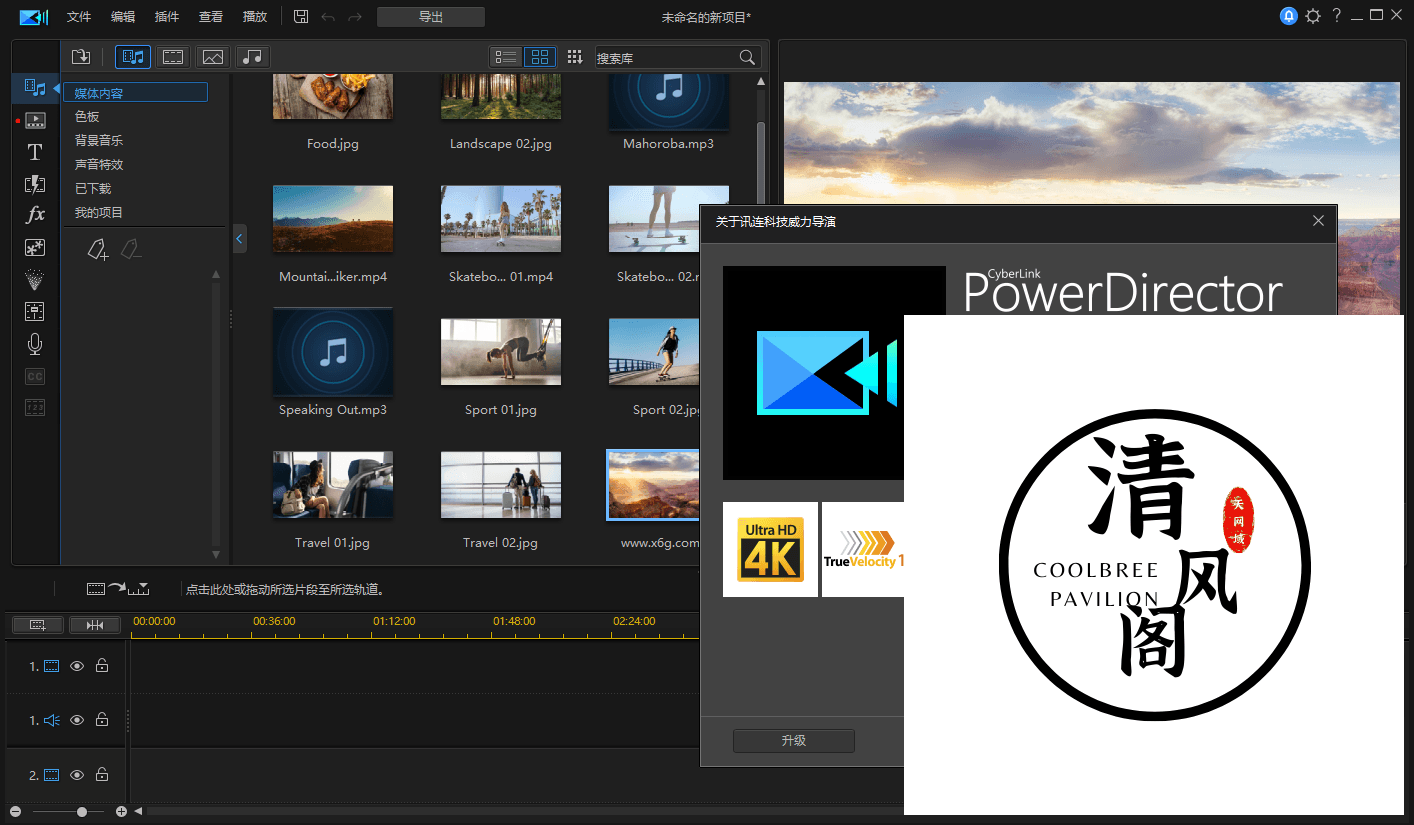Open the title room T icon
Image resolution: width=1414 pixels, height=825 pixels.
[x=35, y=152]
